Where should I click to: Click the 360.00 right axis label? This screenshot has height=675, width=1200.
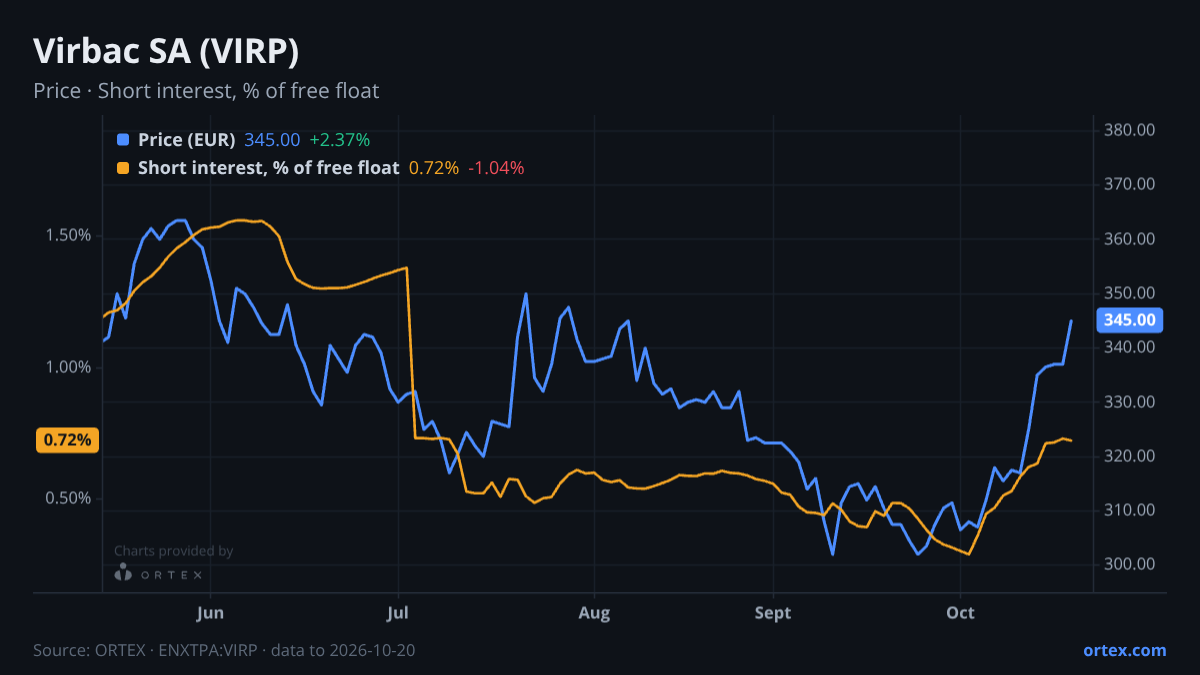(1131, 239)
